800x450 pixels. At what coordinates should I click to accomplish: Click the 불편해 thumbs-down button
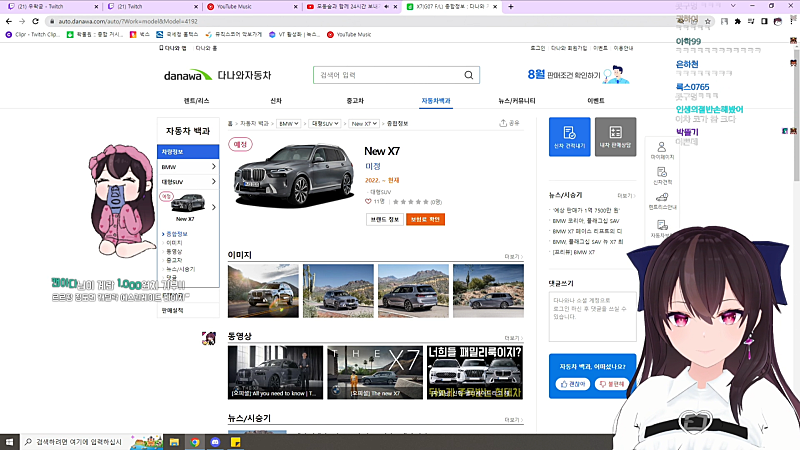(x=610, y=384)
